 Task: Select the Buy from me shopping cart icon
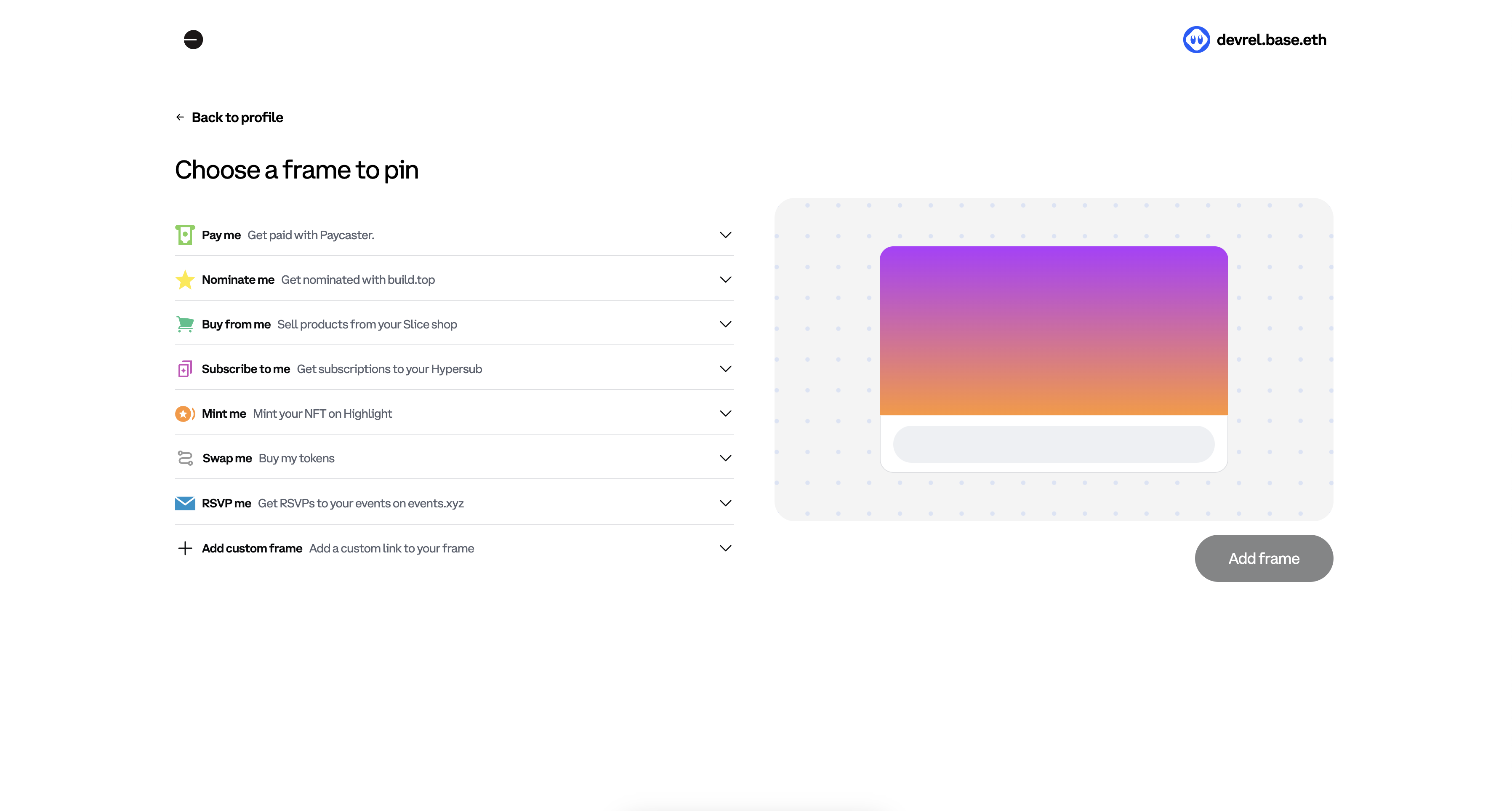point(185,323)
